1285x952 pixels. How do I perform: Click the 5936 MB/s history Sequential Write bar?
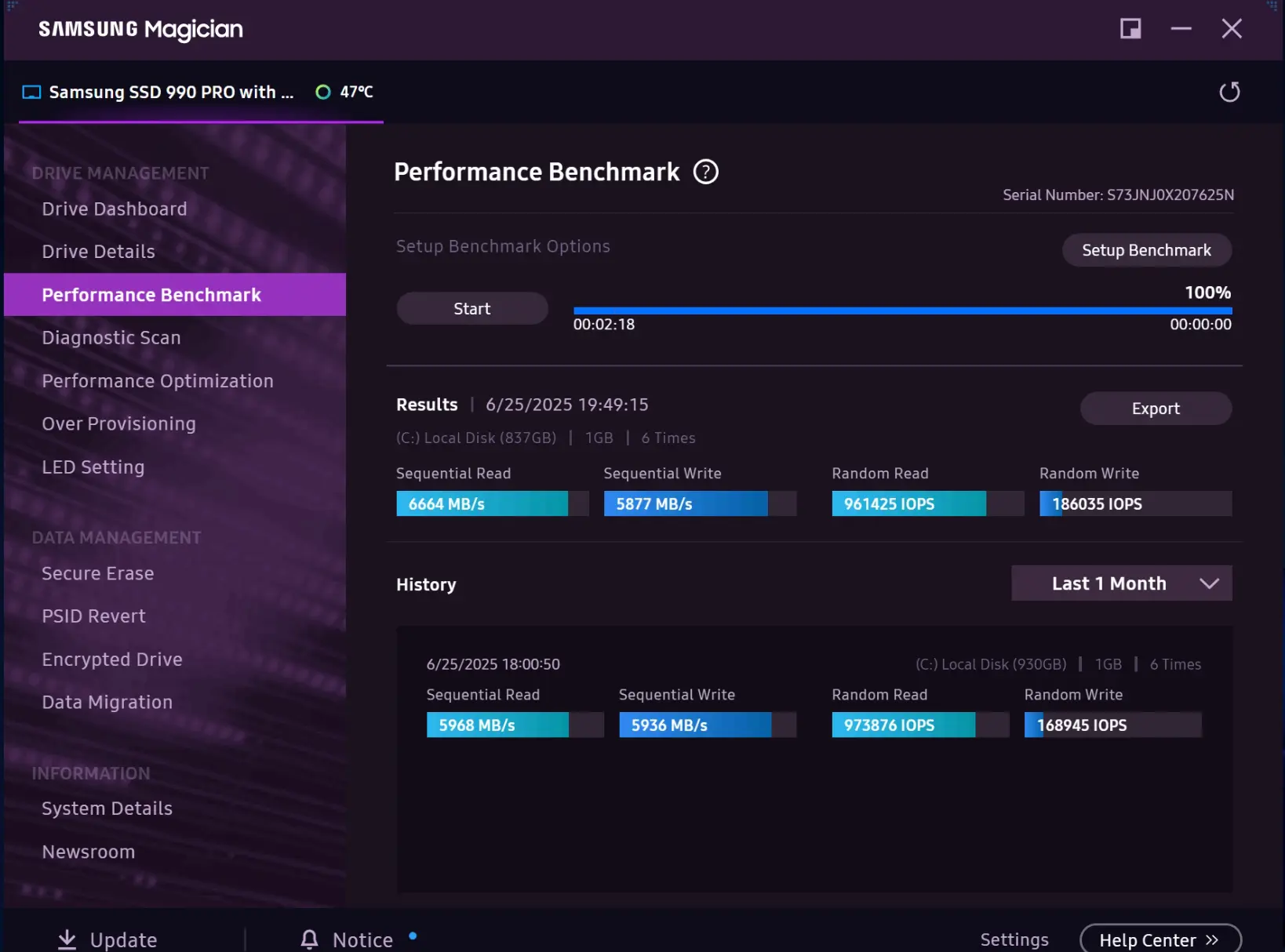708,725
